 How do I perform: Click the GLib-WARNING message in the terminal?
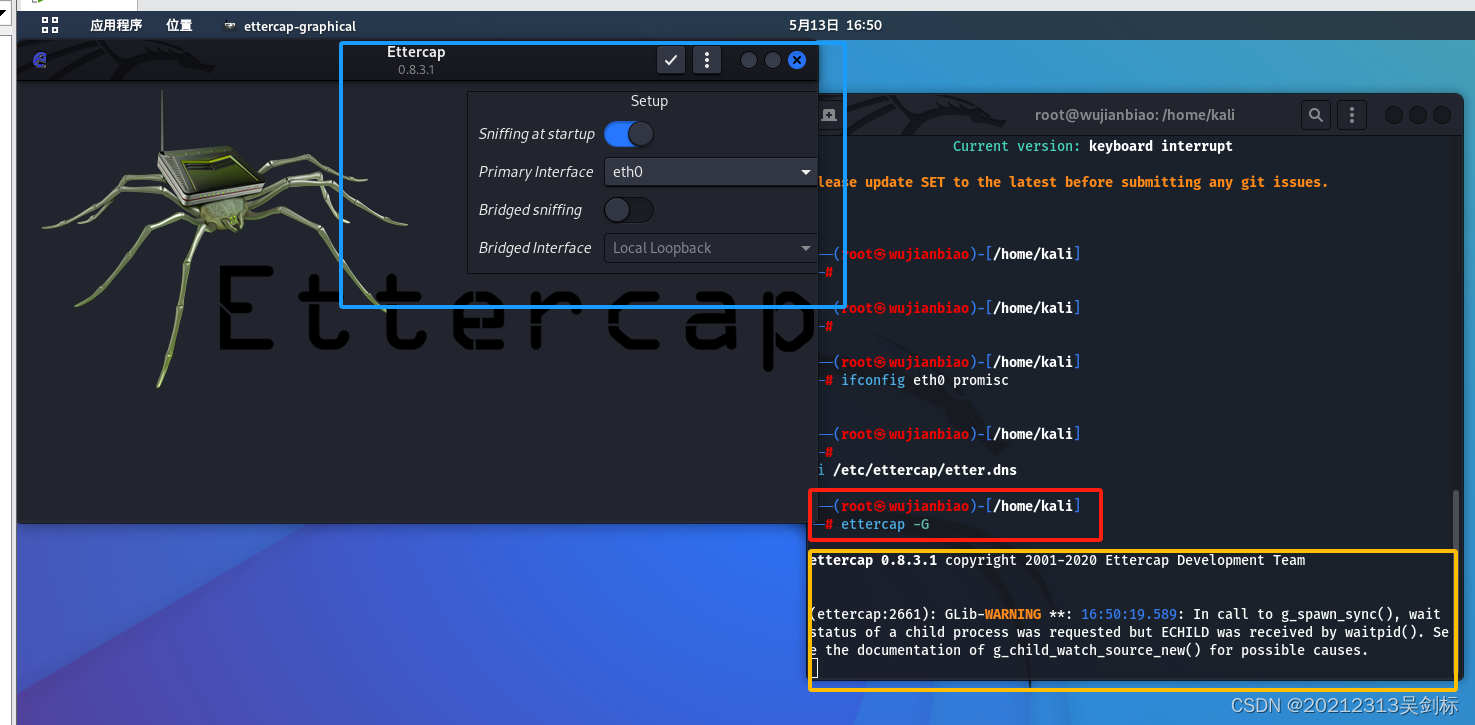coord(1129,632)
